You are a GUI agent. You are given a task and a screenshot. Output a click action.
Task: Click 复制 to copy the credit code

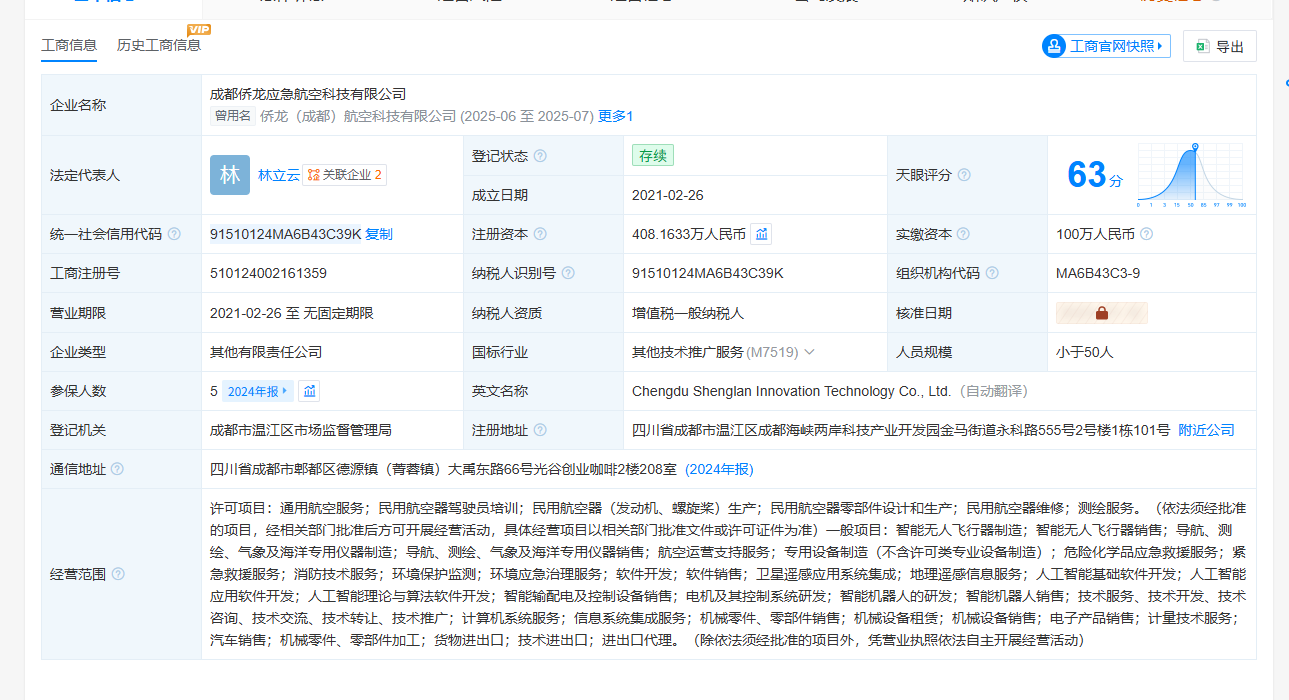[379, 234]
